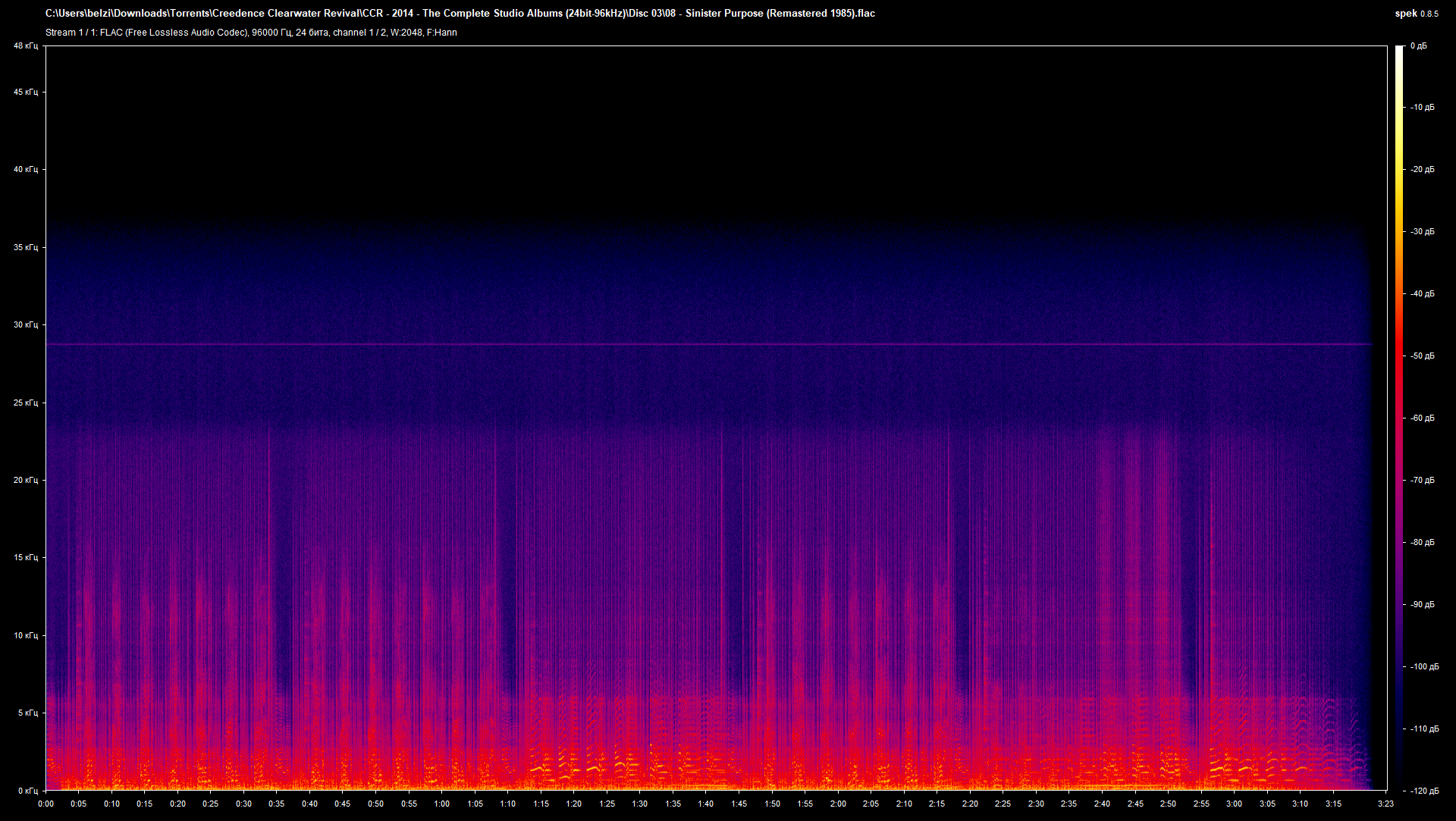Click the black ultrasonic region above 37 кГц
Screen dimensions: 1456x821
(x=682, y=136)
